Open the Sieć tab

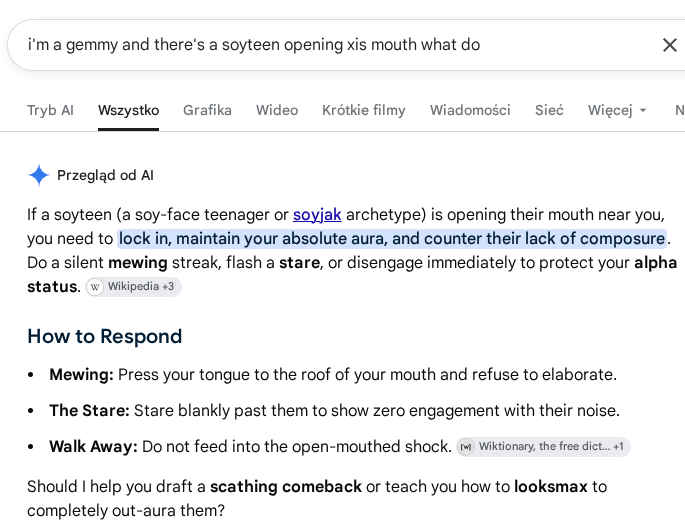pyautogui.click(x=549, y=110)
